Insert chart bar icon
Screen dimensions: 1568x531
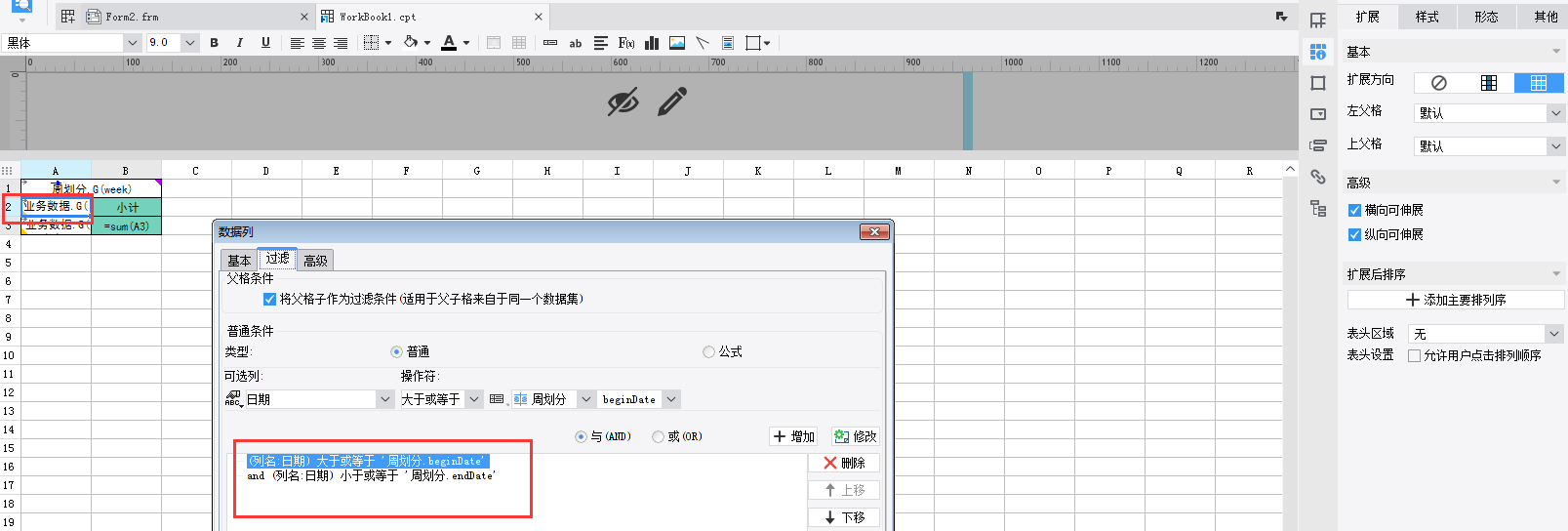652,43
